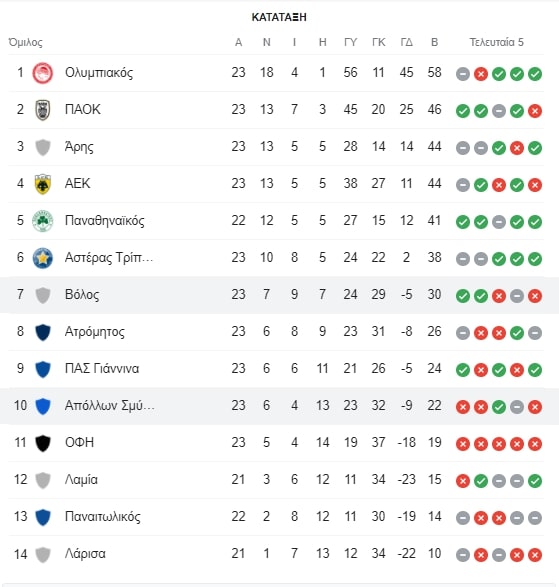The height and width of the screenshot is (587, 559).
Task: Click the AEK yellow crest icon
Action: pos(43,184)
